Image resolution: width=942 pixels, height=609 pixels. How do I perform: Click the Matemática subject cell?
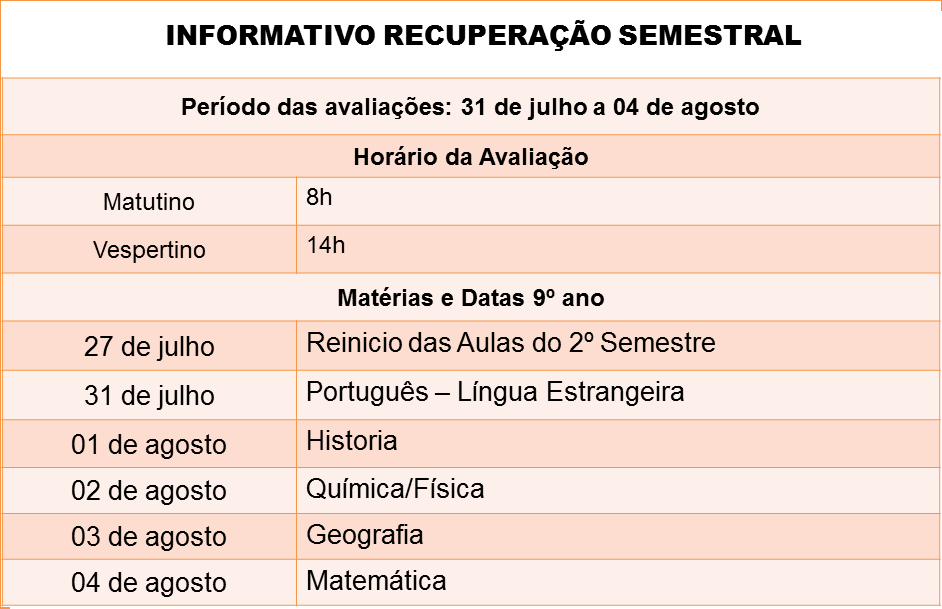(618, 583)
